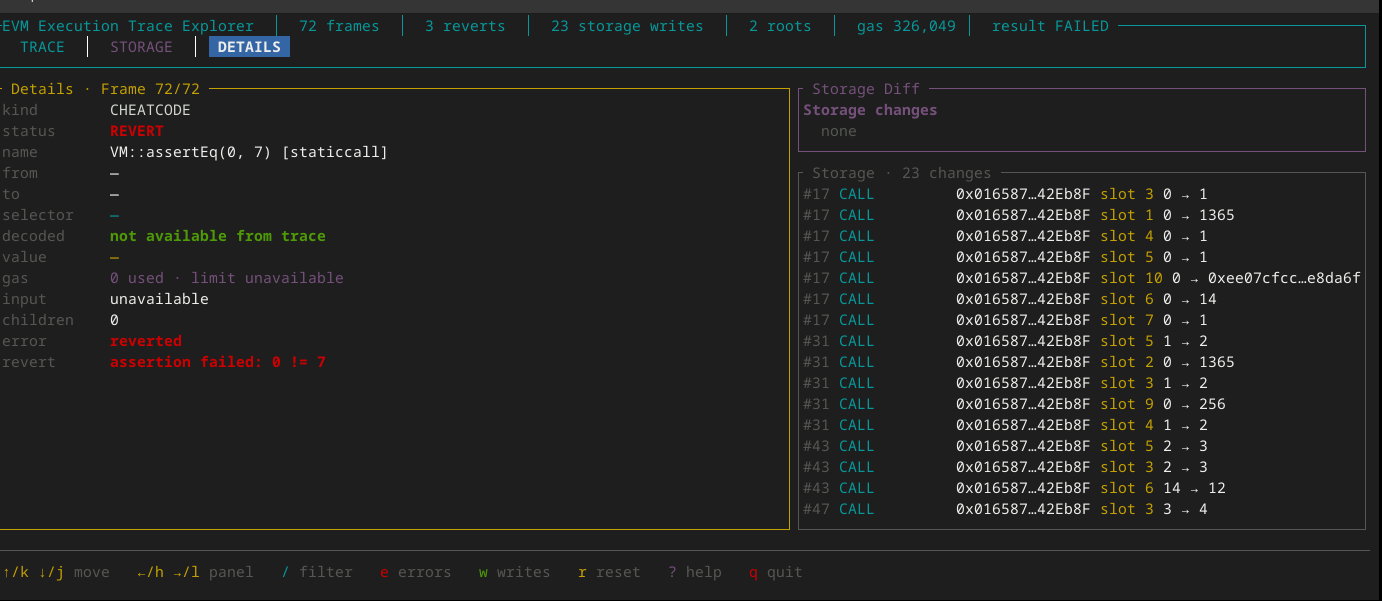The image size is (1382, 601).
Task: Select storage row slot 4 0 → 1
Action: coord(1082,236)
